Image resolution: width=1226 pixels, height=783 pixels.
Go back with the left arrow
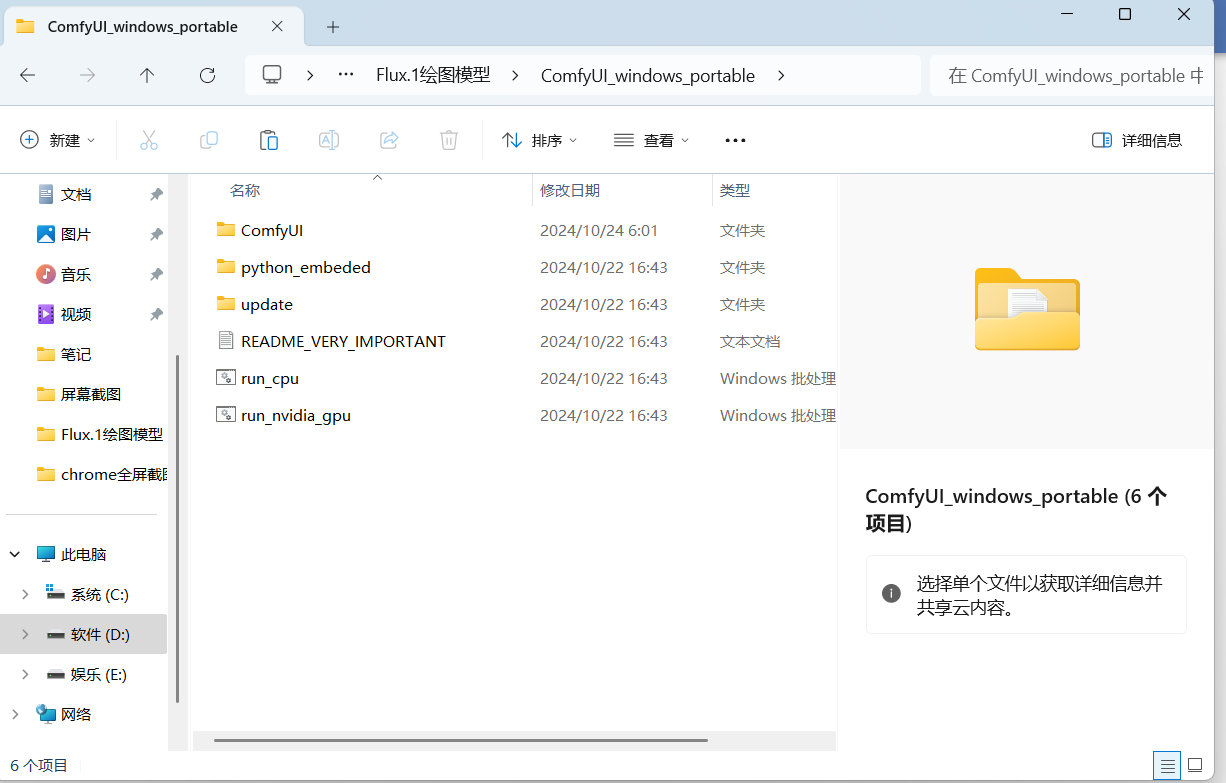[x=28, y=75]
